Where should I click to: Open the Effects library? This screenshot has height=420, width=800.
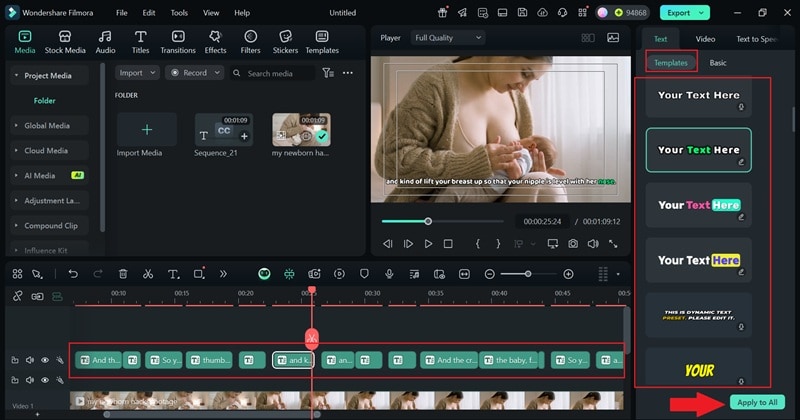[x=215, y=42]
